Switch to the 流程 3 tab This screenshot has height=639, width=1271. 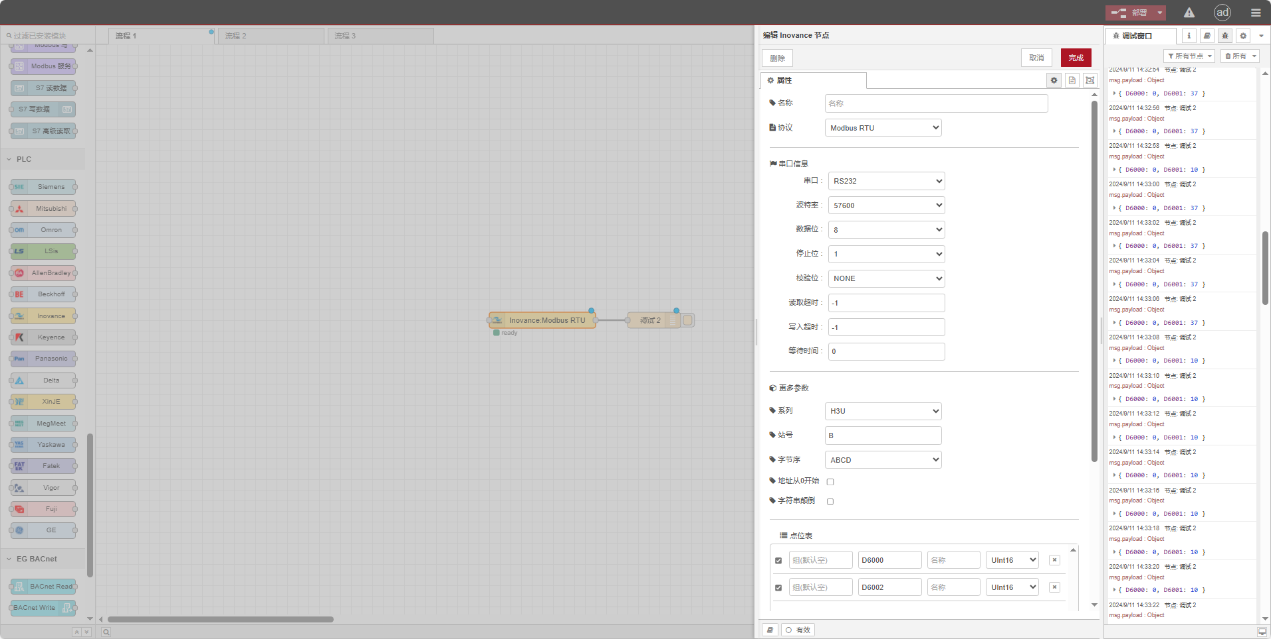click(378, 36)
